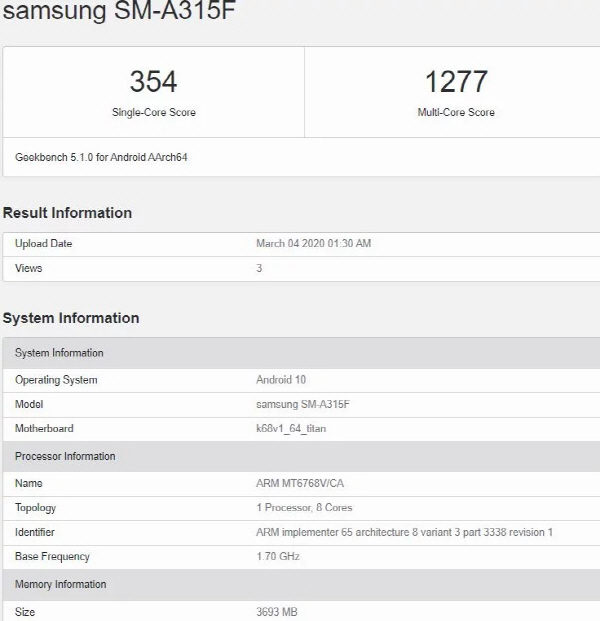Screen dimensions: 600x621
Task: Select the date March 04 2020 01:30 AM
Action: click(314, 244)
